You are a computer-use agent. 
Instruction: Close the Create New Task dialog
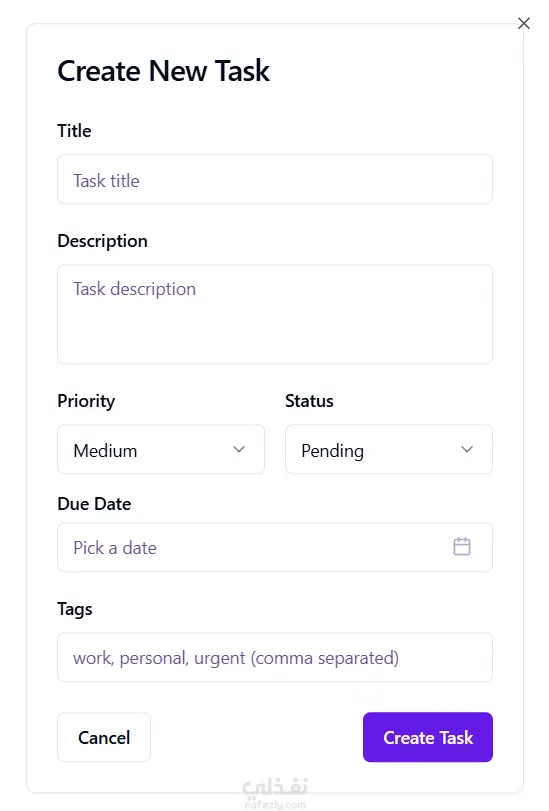524,23
